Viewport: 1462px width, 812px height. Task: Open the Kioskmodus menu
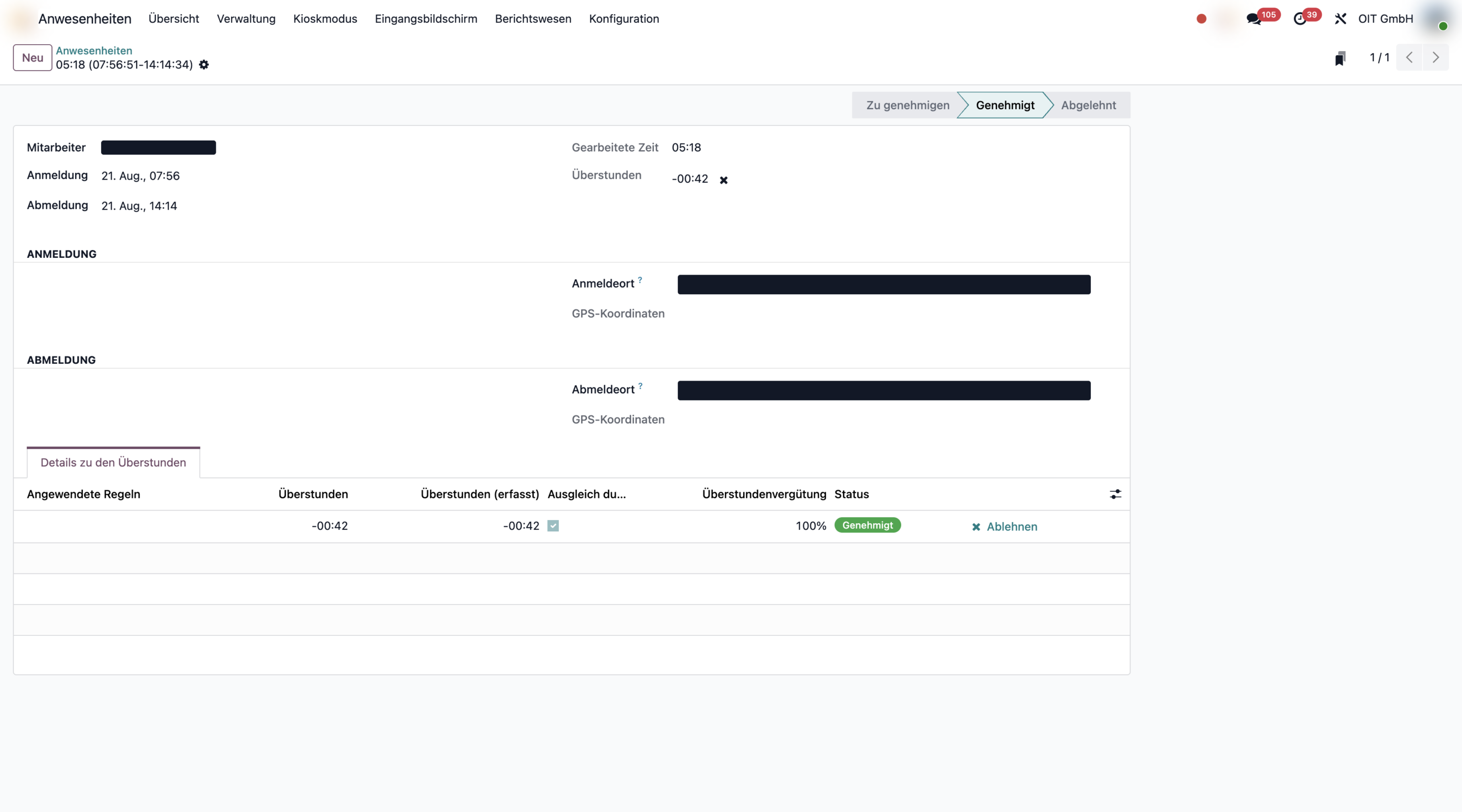click(325, 19)
